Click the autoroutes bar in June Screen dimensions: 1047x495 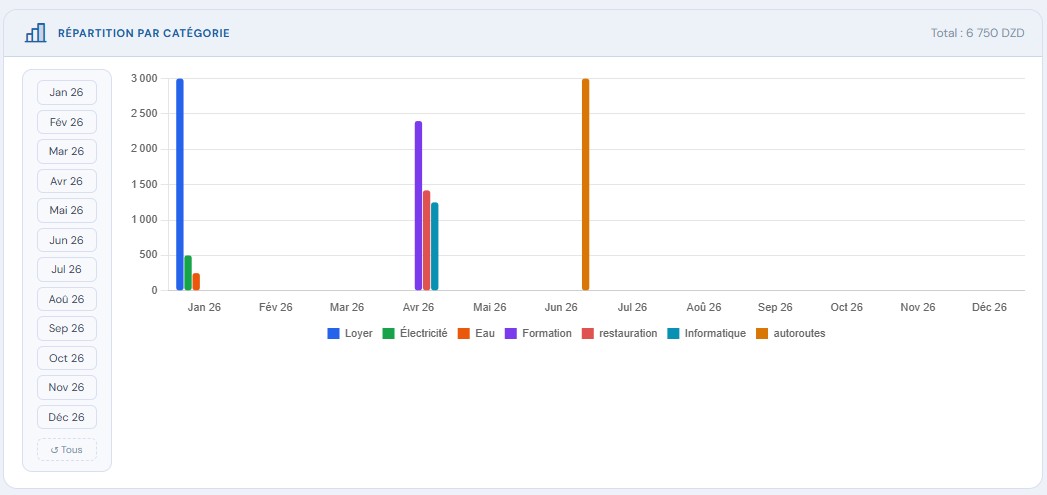pyautogui.click(x=586, y=184)
